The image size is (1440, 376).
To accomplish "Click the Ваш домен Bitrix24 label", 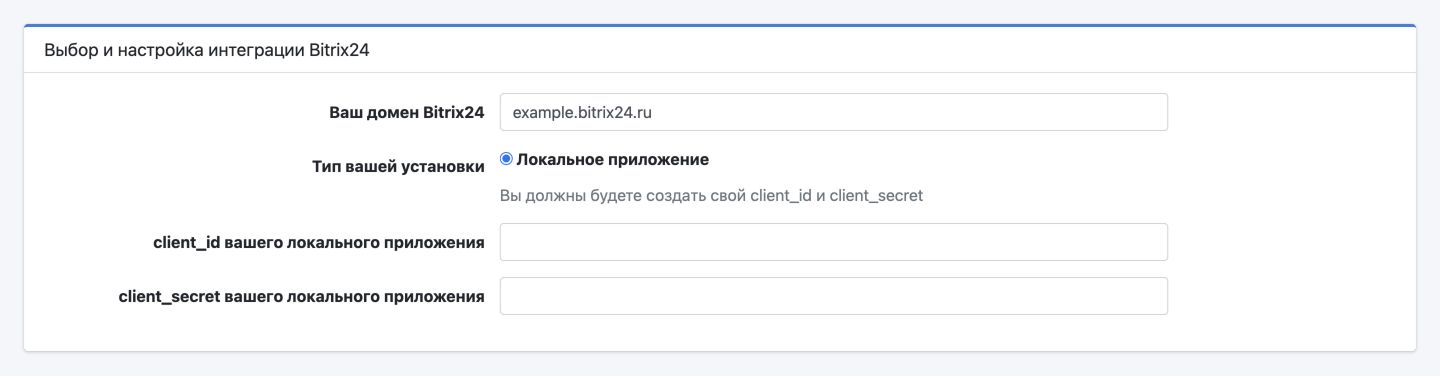I will coord(407,113).
